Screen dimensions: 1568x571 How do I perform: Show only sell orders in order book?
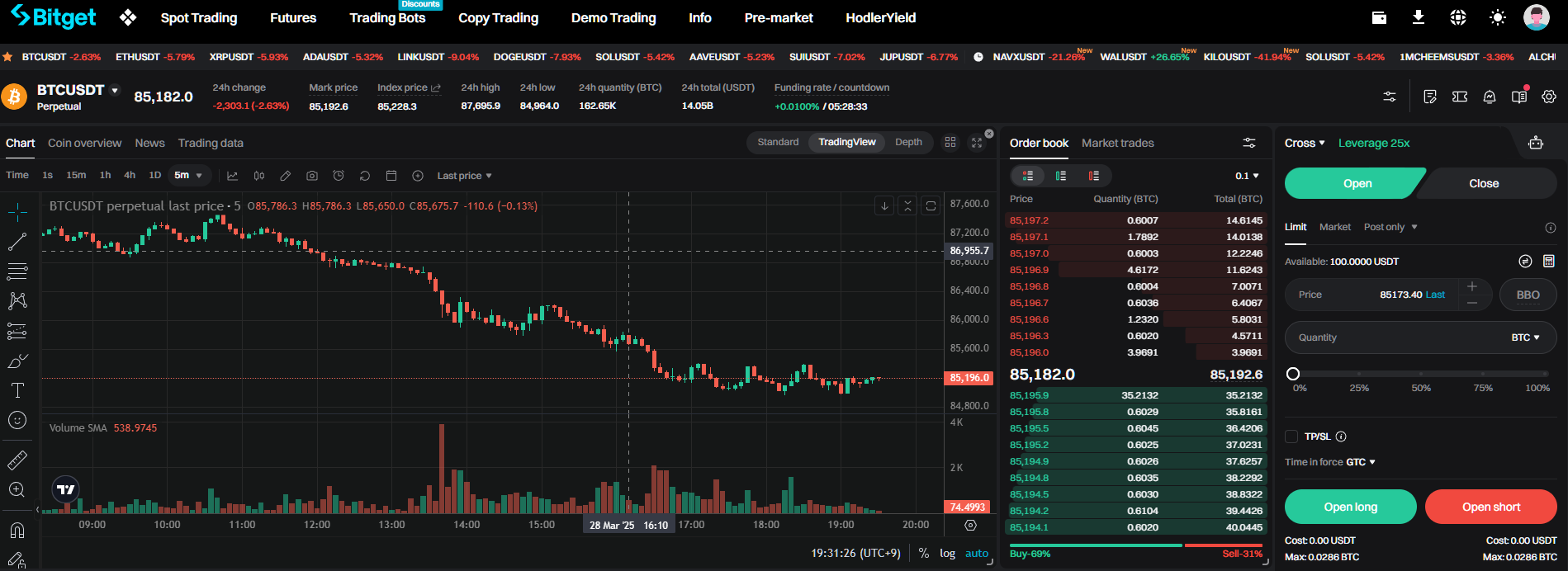[1094, 176]
